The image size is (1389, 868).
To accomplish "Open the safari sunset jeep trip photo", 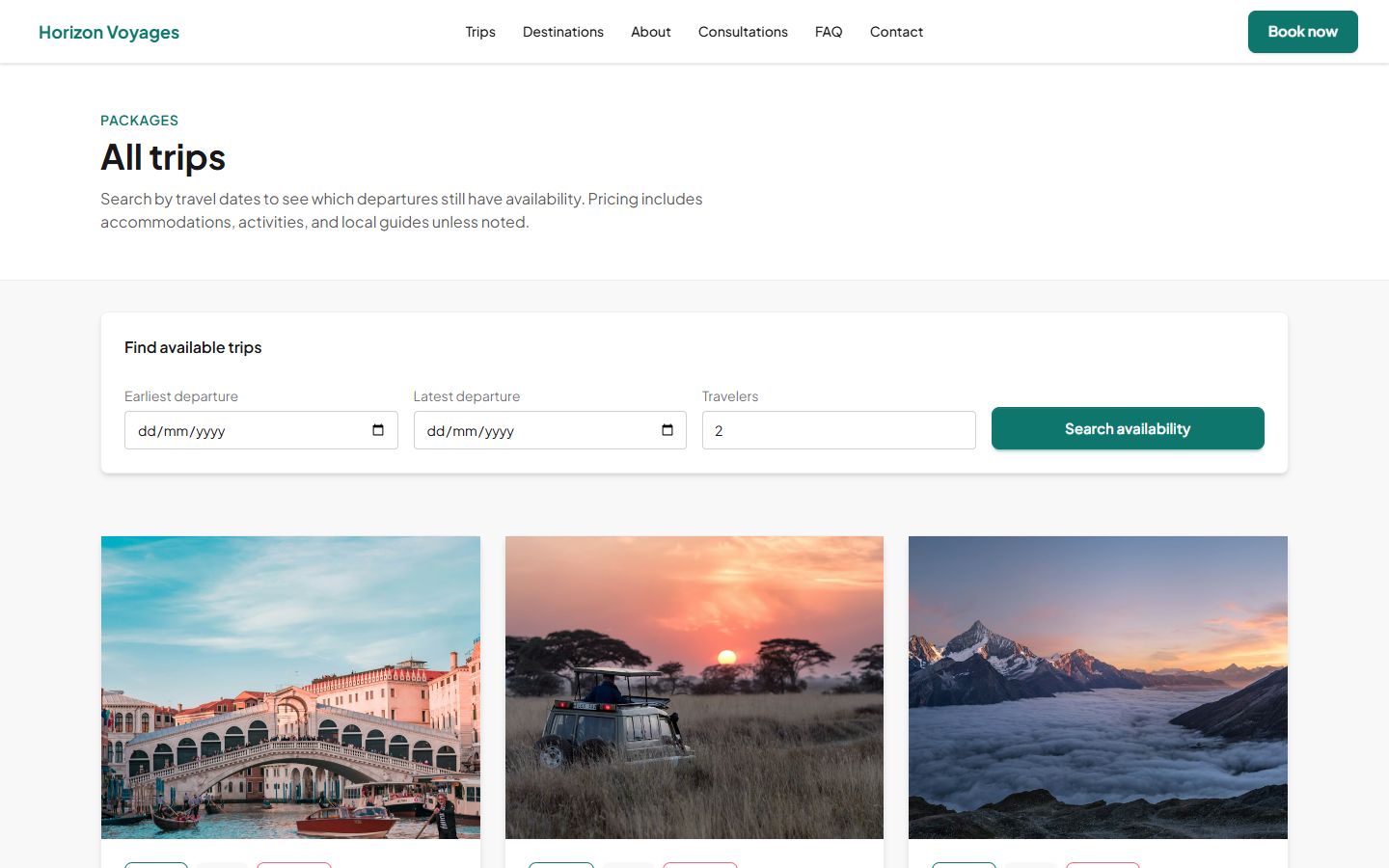I will point(694,688).
